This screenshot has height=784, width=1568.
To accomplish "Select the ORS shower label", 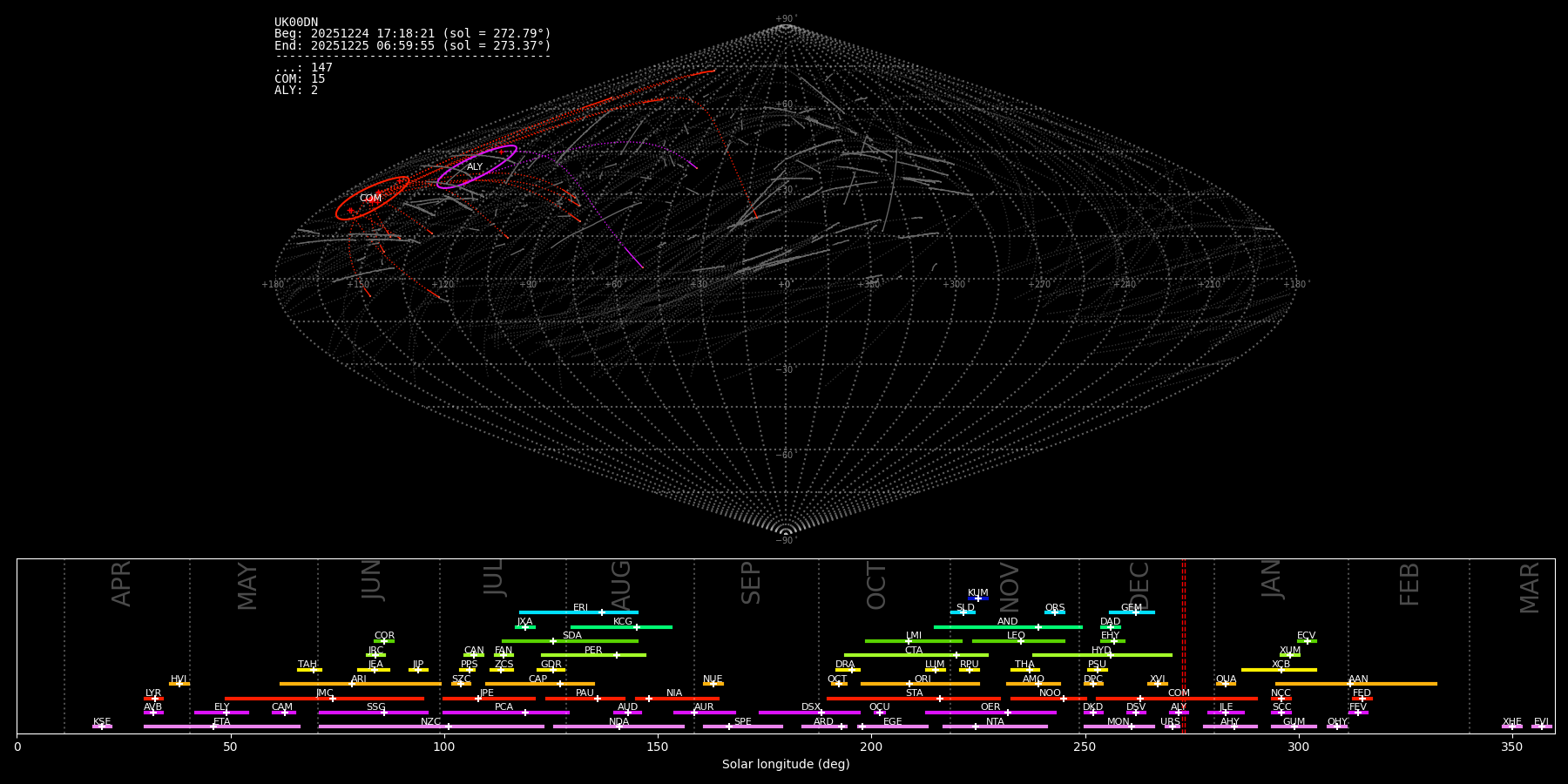I will 1055,608.
